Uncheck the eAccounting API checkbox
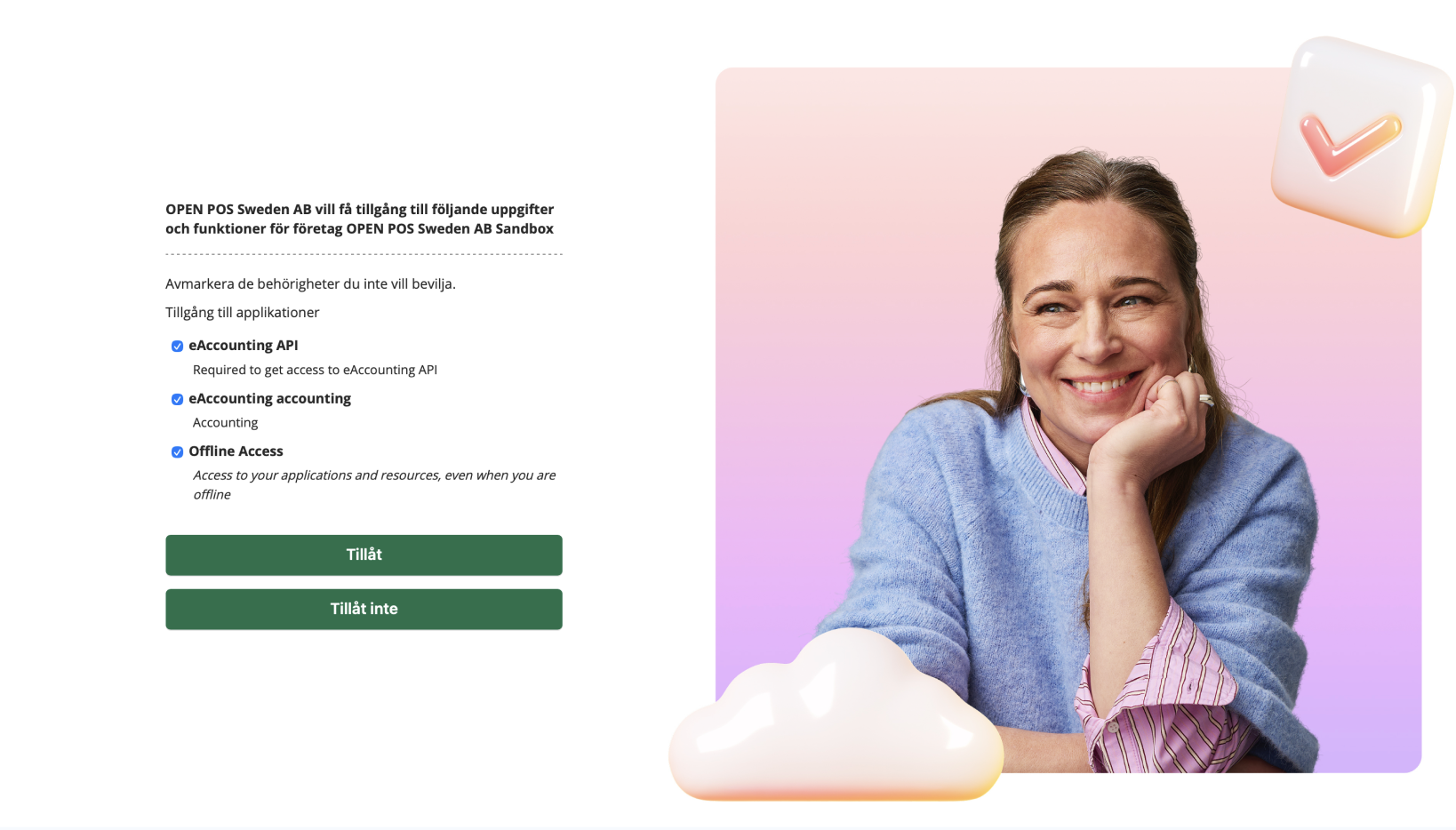Screen dimensions: 1456x830 point(177,347)
